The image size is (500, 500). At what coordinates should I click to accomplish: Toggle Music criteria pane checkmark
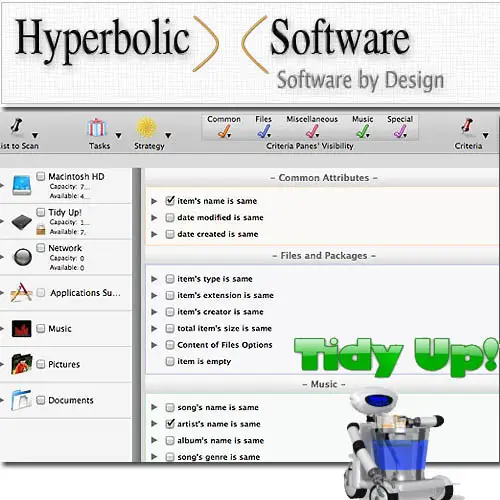click(x=363, y=131)
